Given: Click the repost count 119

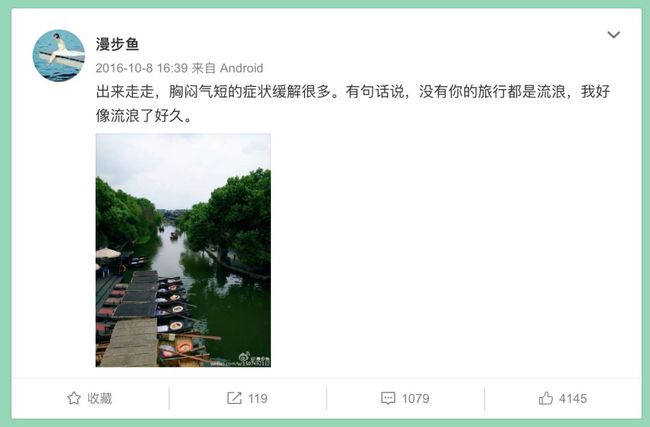Looking at the screenshot, I should pyautogui.click(x=257, y=398).
